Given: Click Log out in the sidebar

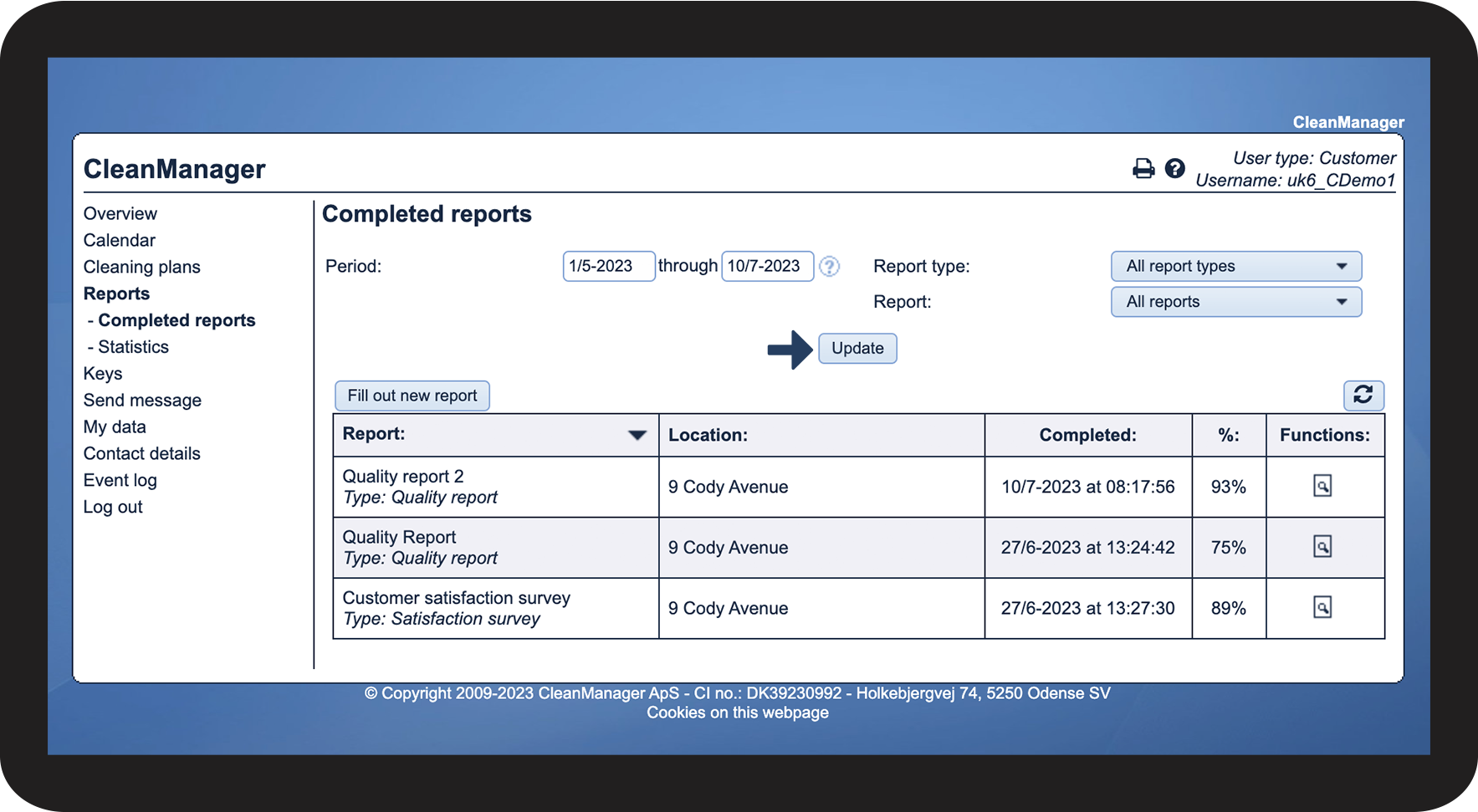Looking at the screenshot, I should pyautogui.click(x=113, y=507).
